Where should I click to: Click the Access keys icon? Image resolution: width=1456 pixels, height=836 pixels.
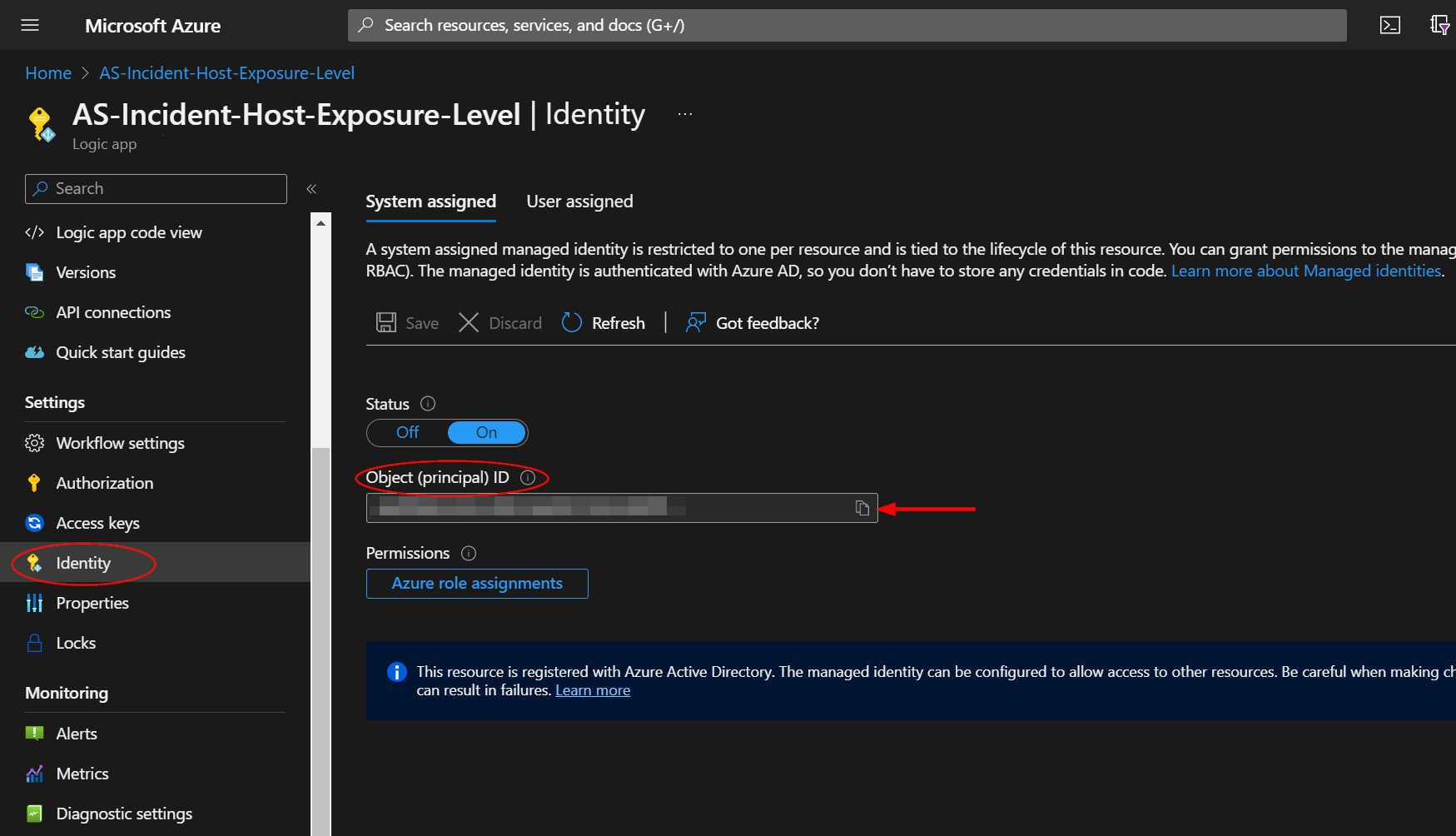coord(34,523)
